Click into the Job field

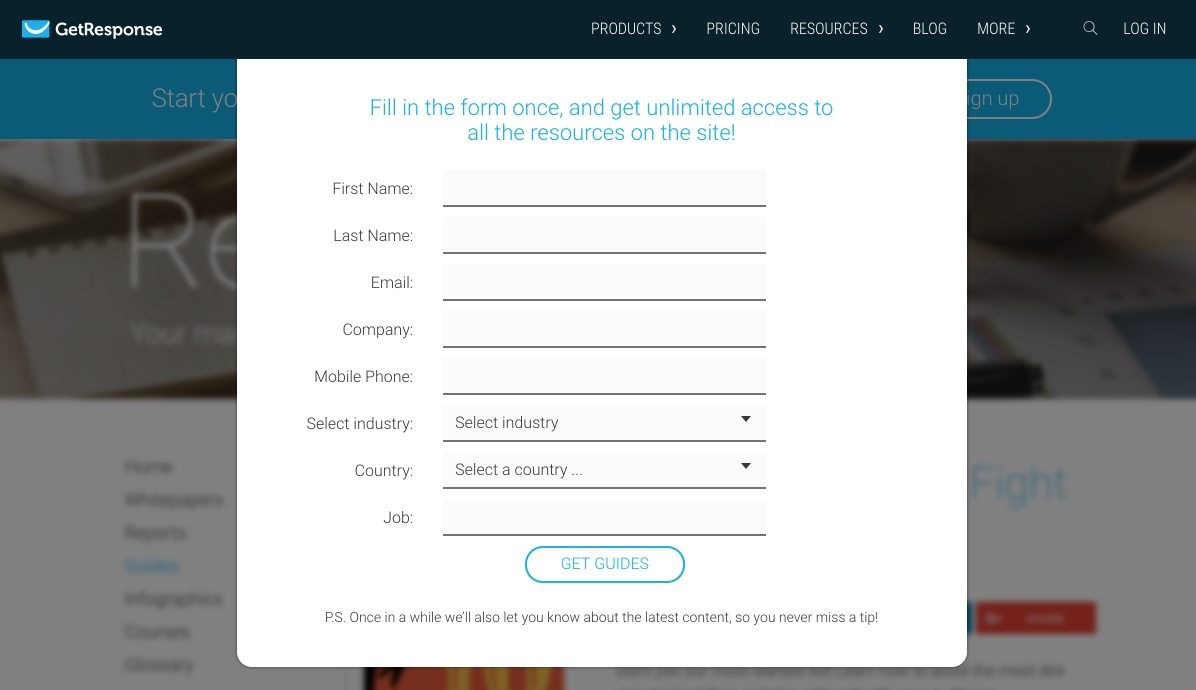coord(604,517)
